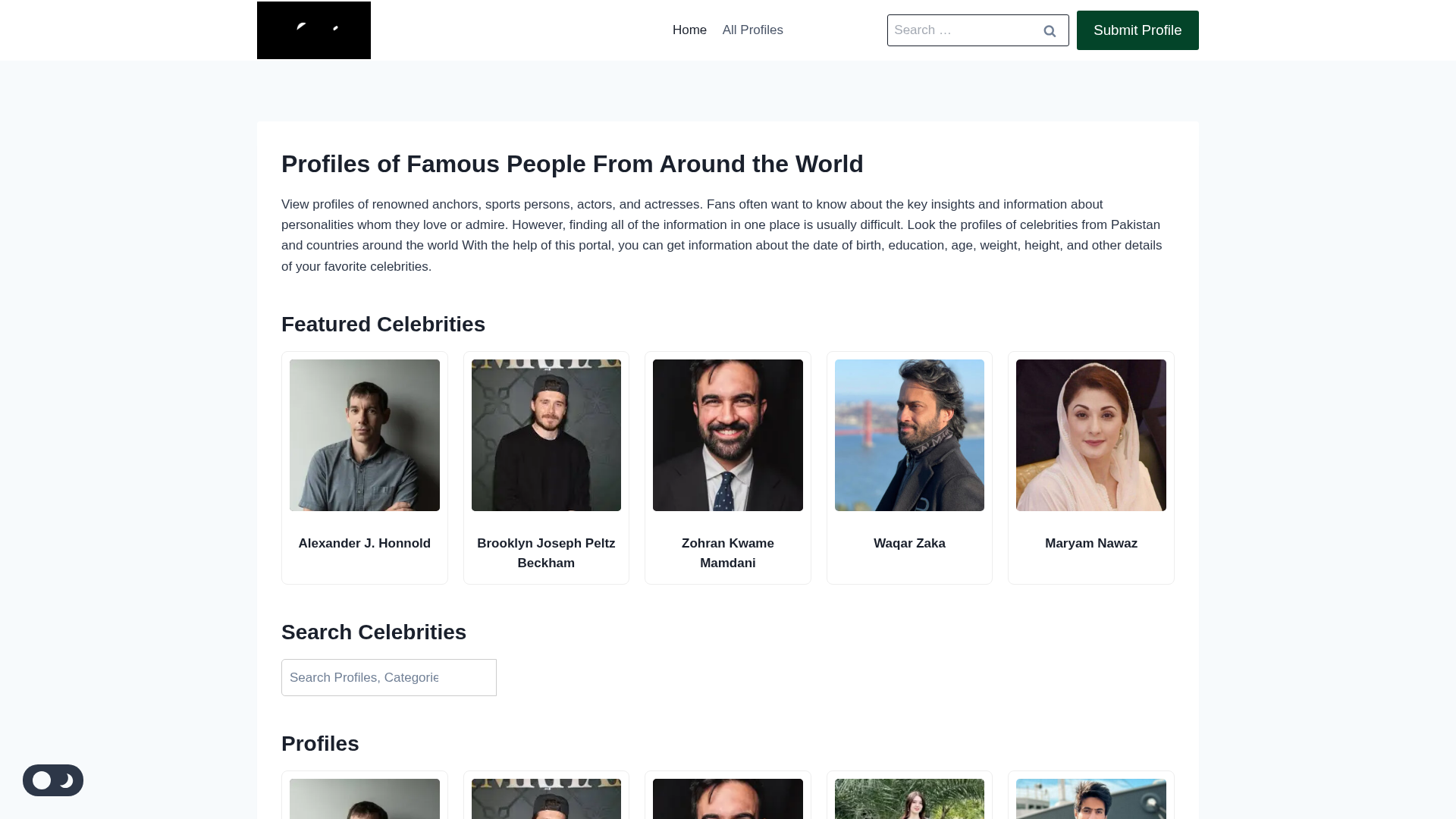This screenshot has width=1456, height=819.
Task: Open the All Profiles menu item
Action: [752, 30]
